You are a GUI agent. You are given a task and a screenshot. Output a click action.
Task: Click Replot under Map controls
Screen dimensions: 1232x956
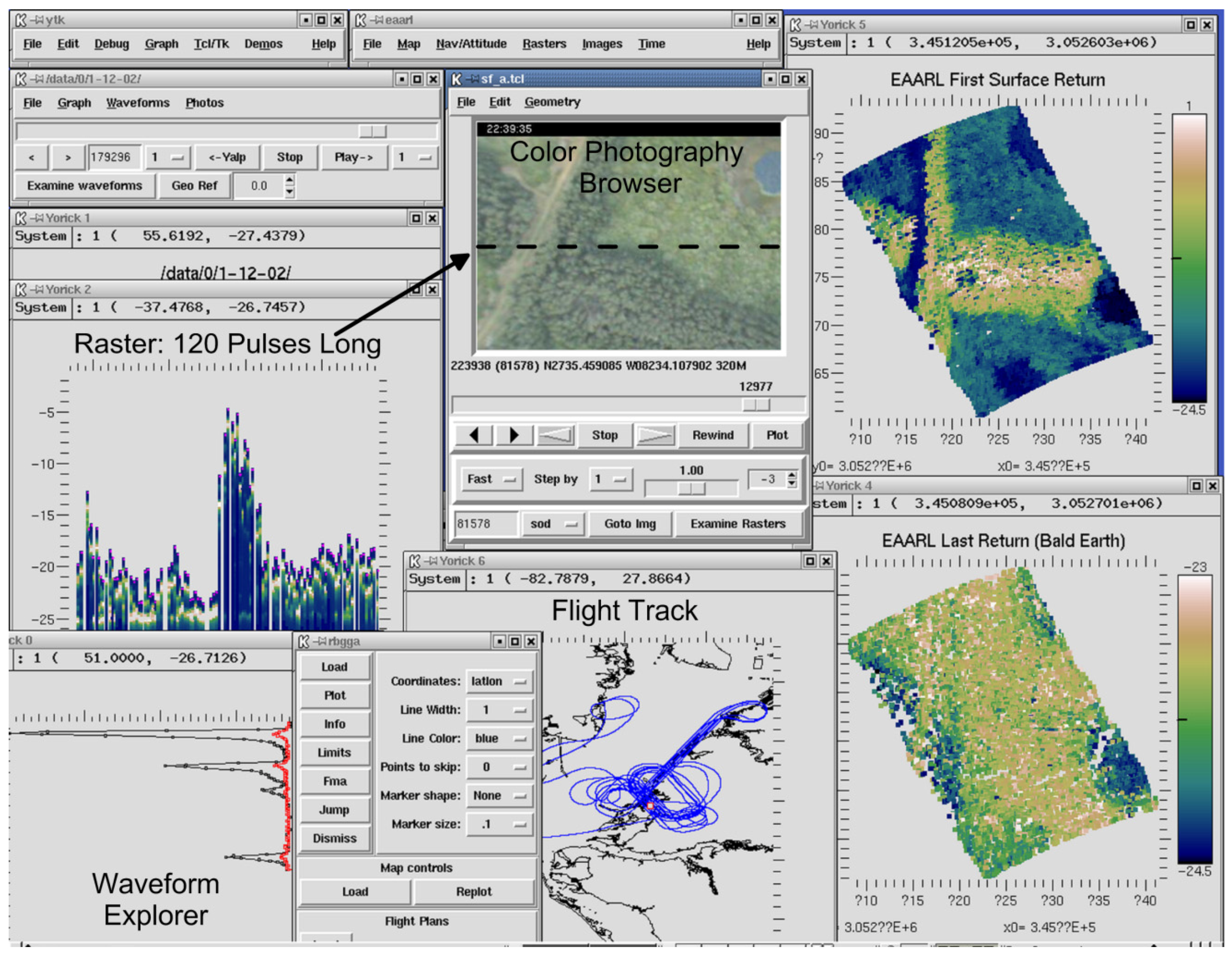click(x=474, y=892)
